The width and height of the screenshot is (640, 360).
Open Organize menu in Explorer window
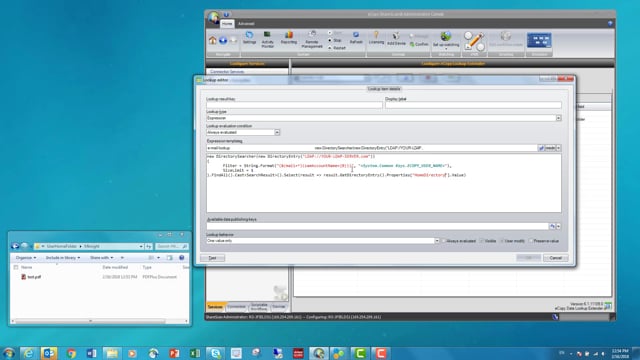point(26,258)
